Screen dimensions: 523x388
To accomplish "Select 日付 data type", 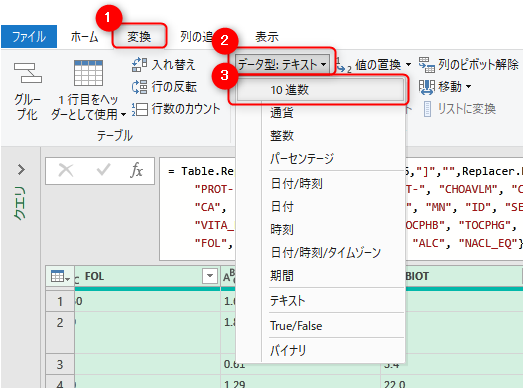I will point(320,207).
